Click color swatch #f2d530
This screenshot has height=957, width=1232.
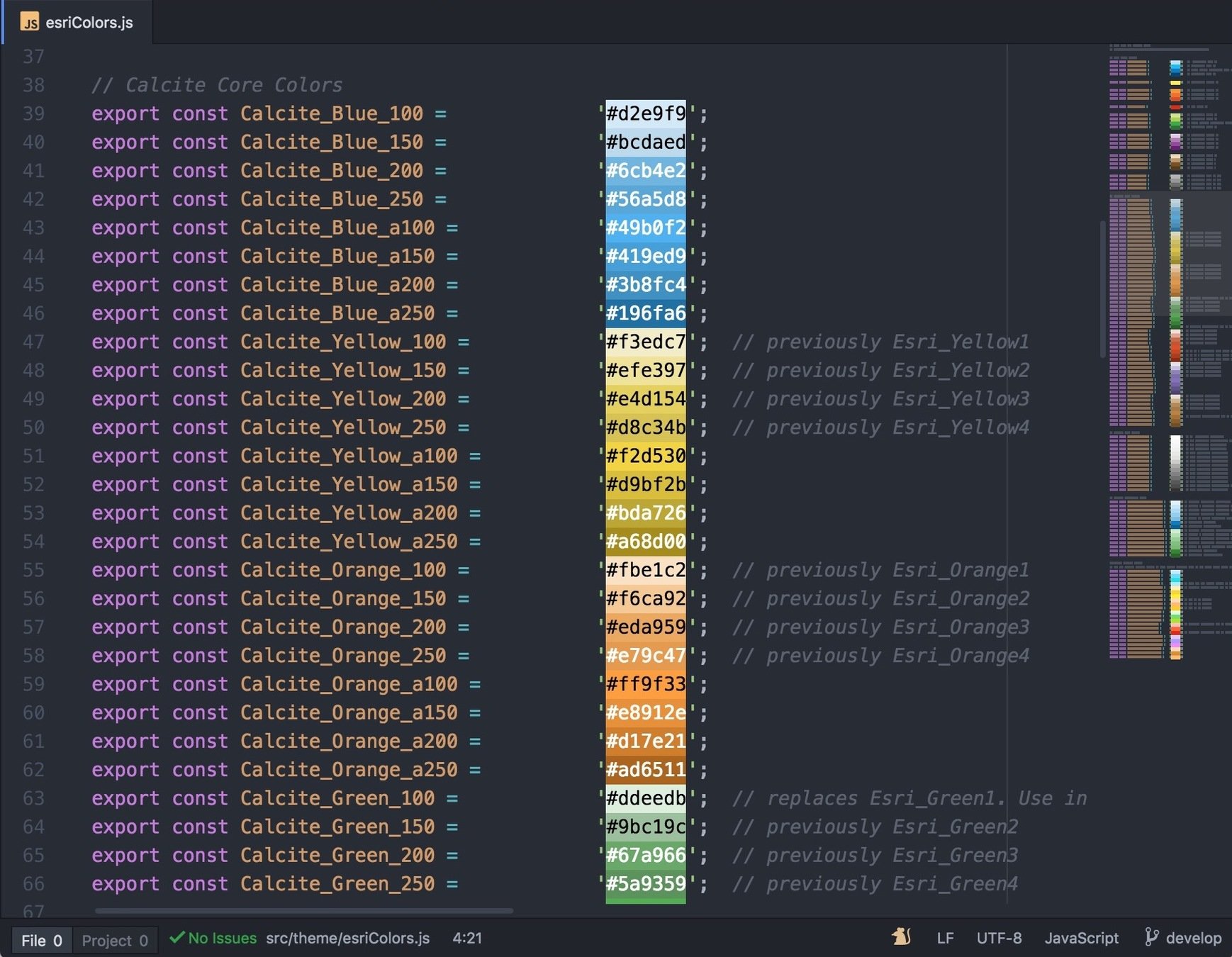click(x=646, y=456)
